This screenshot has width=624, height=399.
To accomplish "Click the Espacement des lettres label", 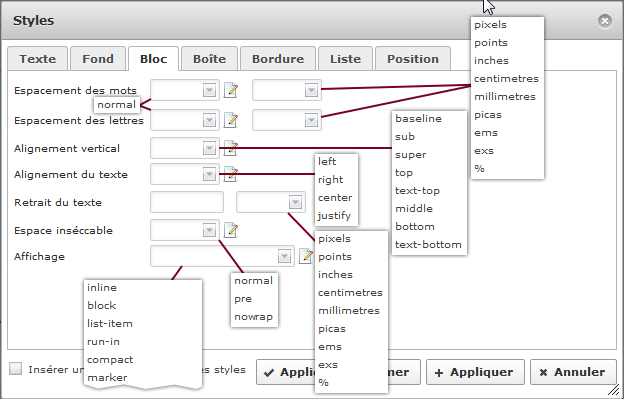I will (x=79, y=120).
